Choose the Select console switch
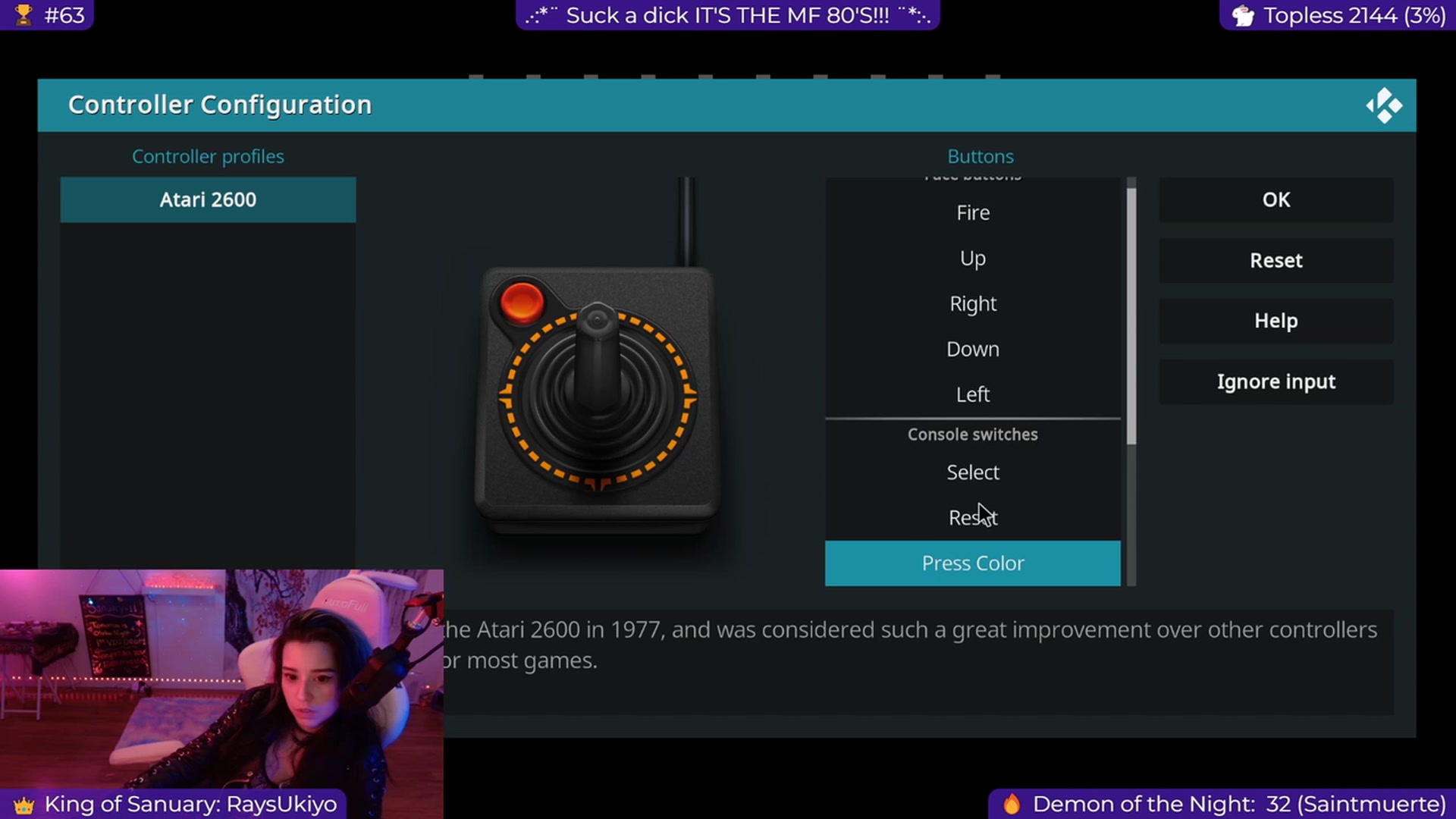The width and height of the screenshot is (1456, 819). coord(972,472)
